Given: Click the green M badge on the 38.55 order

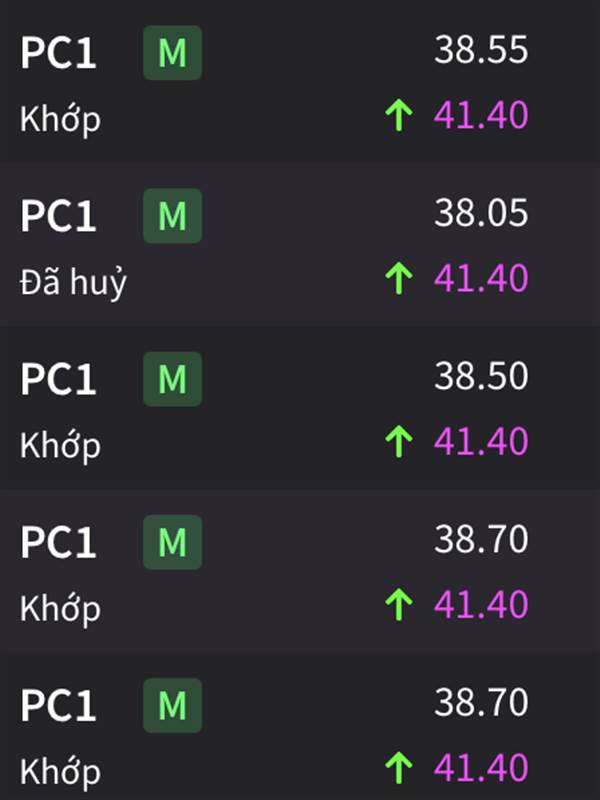Looking at the screenshot, I should click(172, 53).
